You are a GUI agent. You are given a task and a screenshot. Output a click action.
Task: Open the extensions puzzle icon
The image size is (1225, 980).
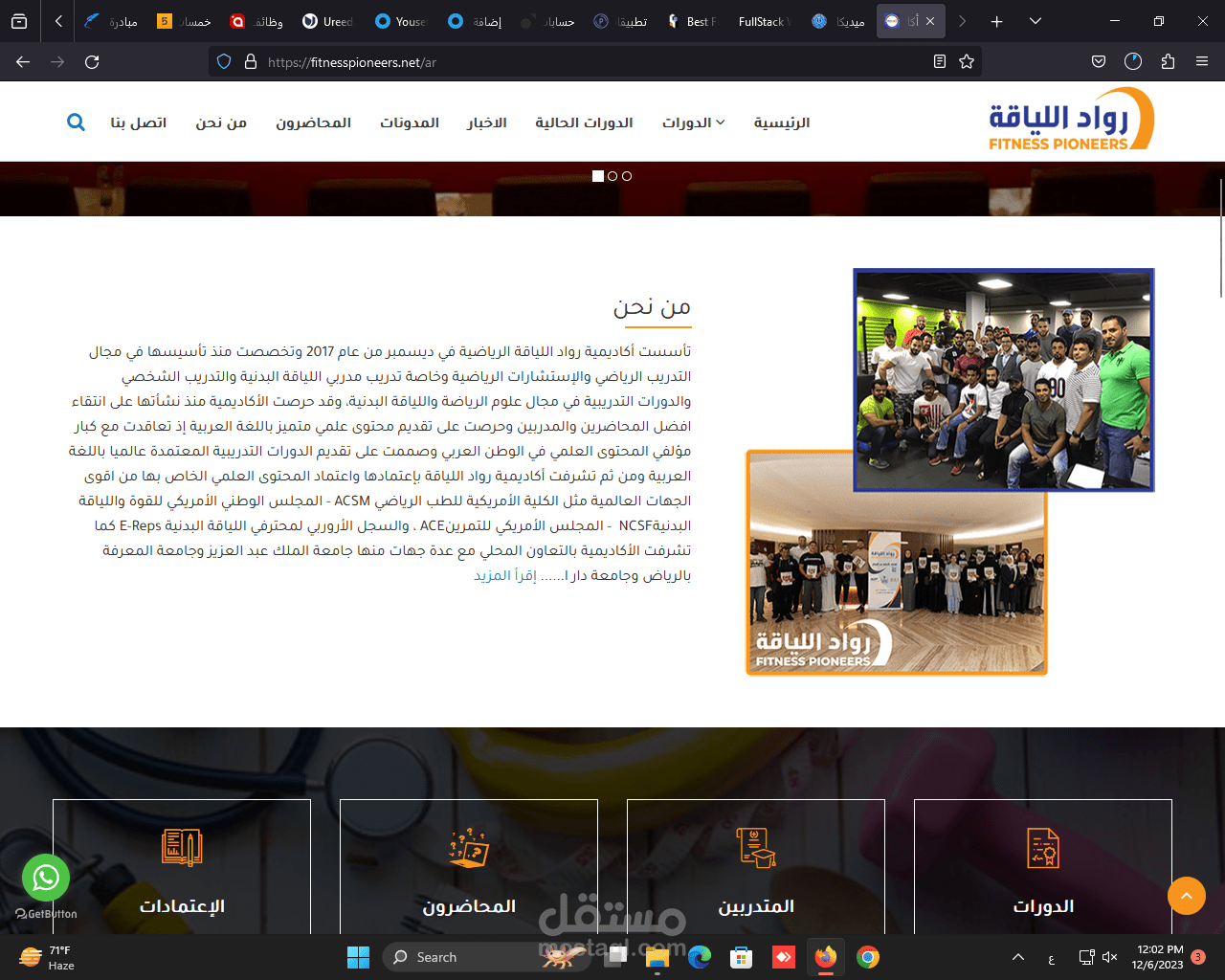(1168, 62)
